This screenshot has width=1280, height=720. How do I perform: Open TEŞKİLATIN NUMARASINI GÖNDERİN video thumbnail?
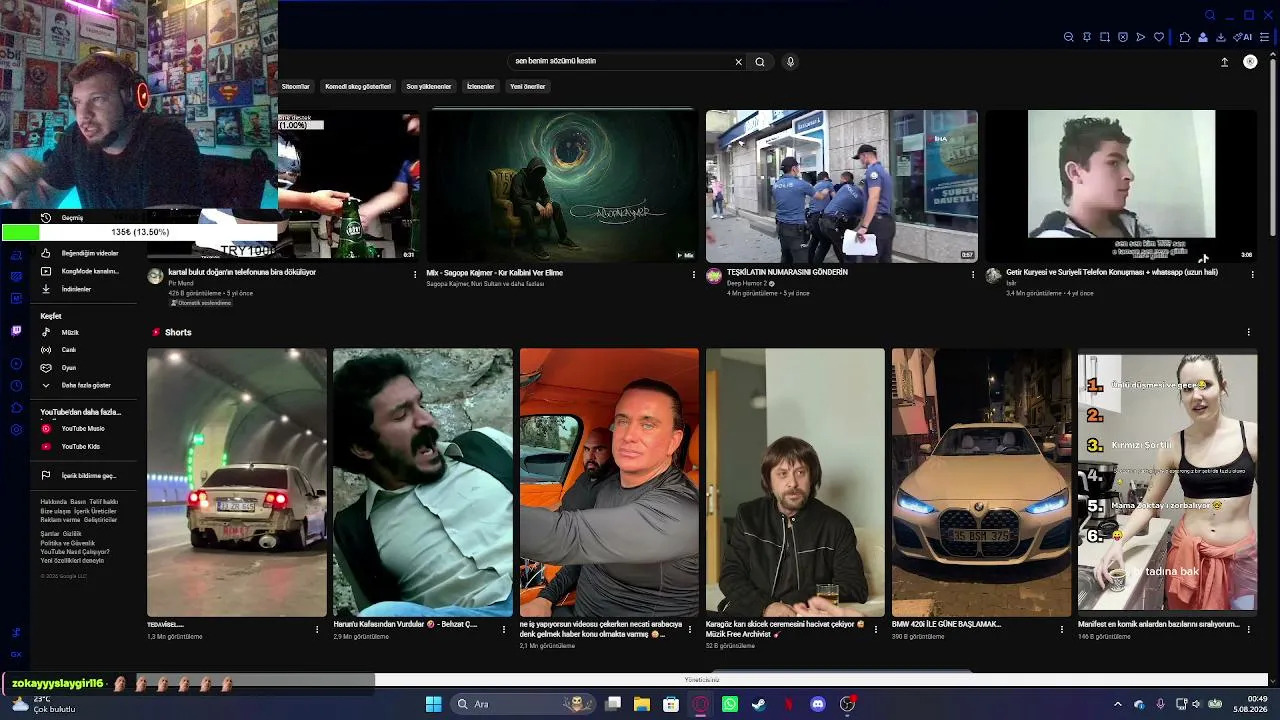(x=842, y=185)
